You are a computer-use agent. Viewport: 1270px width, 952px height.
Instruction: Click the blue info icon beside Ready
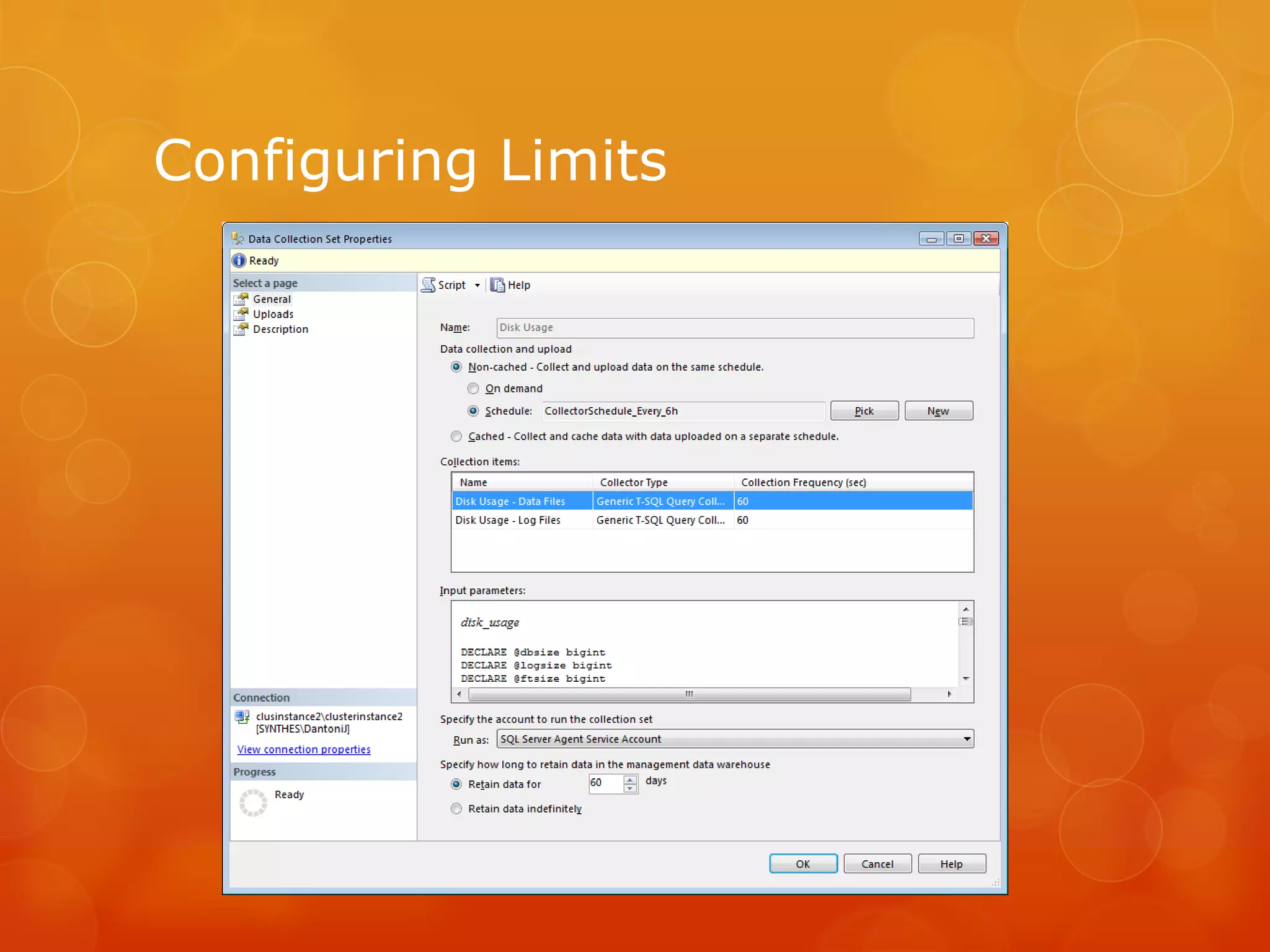click(x=239, y=261)
